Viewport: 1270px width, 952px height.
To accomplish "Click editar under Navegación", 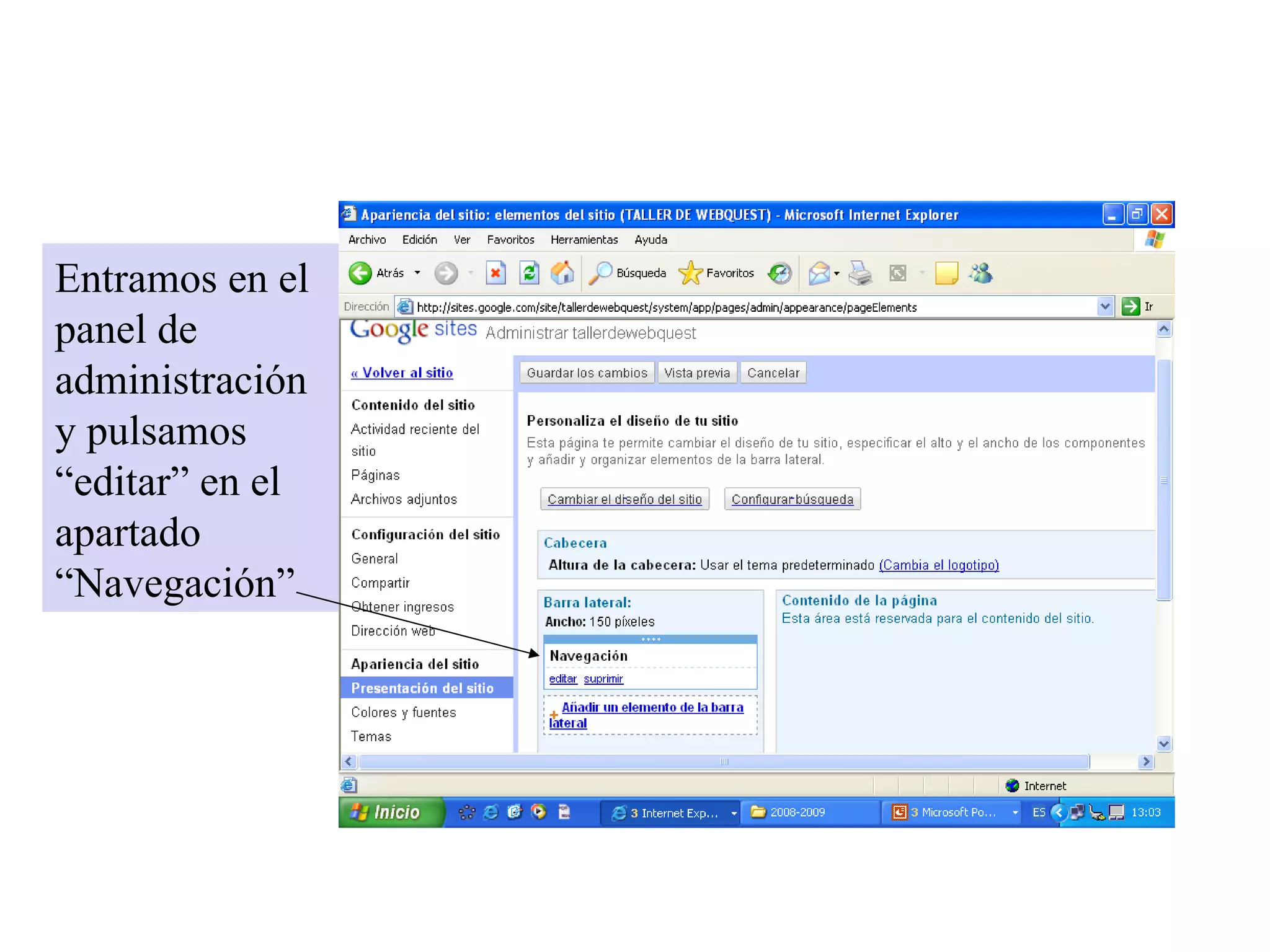I will coord(563,679).
